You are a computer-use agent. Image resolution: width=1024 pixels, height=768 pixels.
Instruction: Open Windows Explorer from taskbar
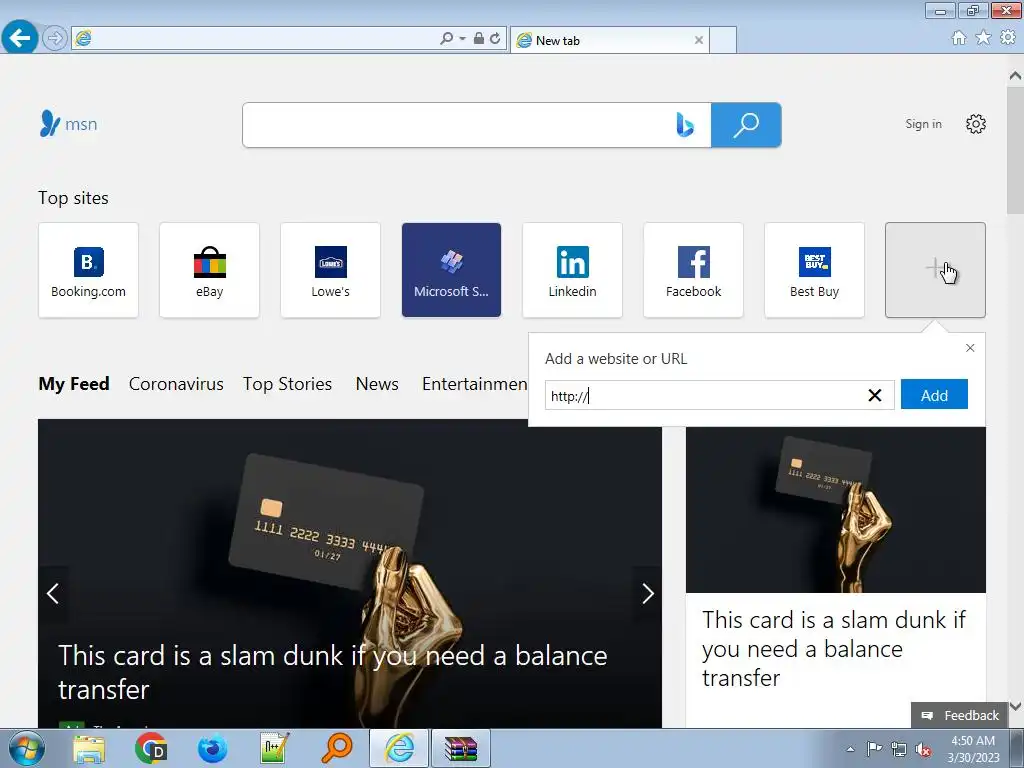point(89,748)
